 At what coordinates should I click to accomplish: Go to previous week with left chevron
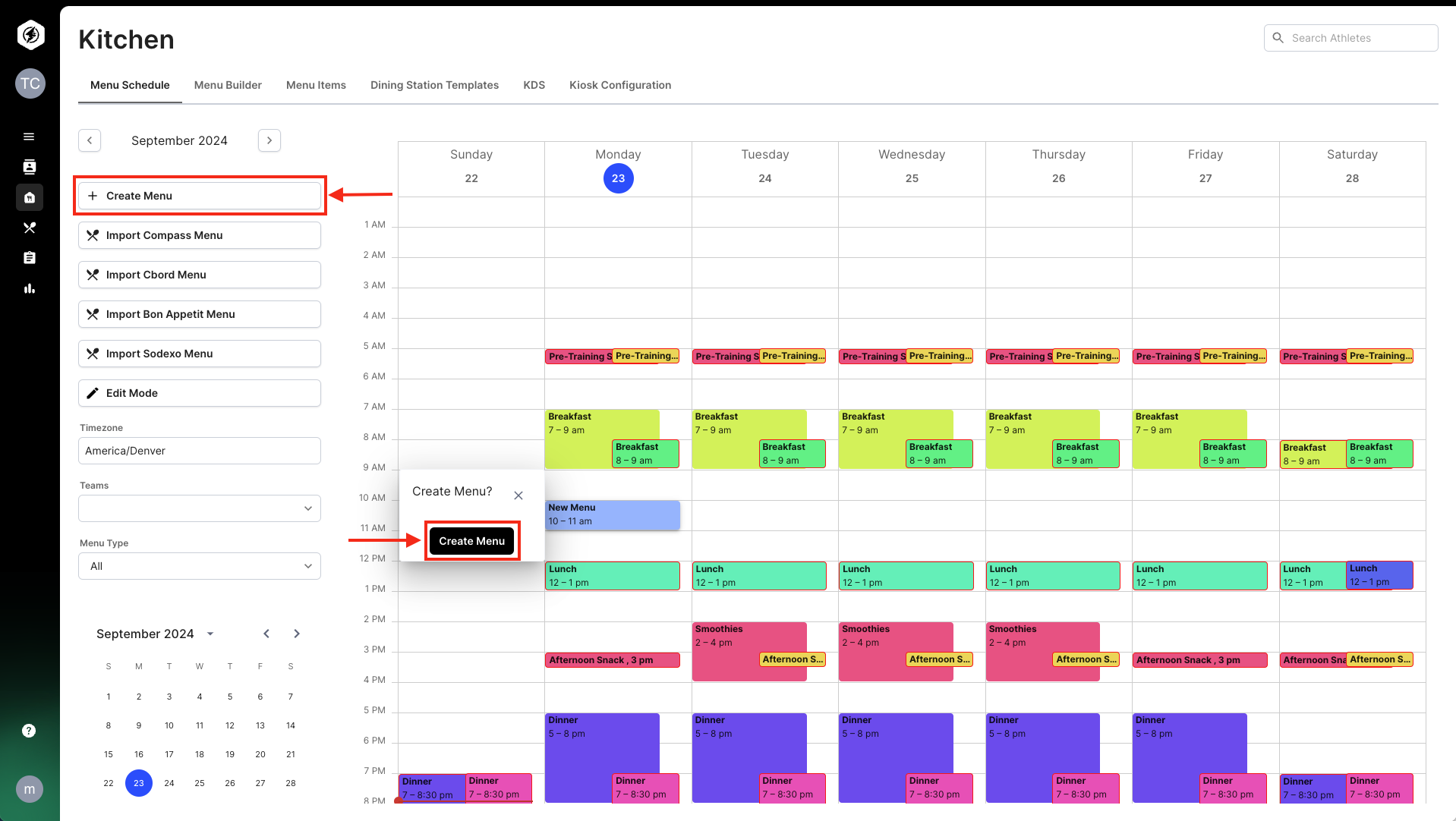coord(90,140)
